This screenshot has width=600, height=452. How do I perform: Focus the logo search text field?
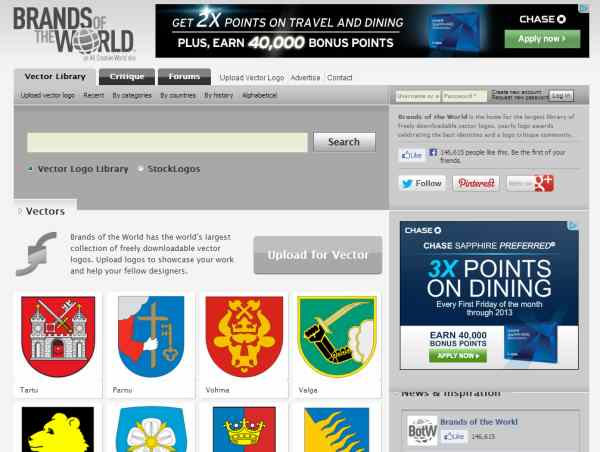tap(167, 142)
